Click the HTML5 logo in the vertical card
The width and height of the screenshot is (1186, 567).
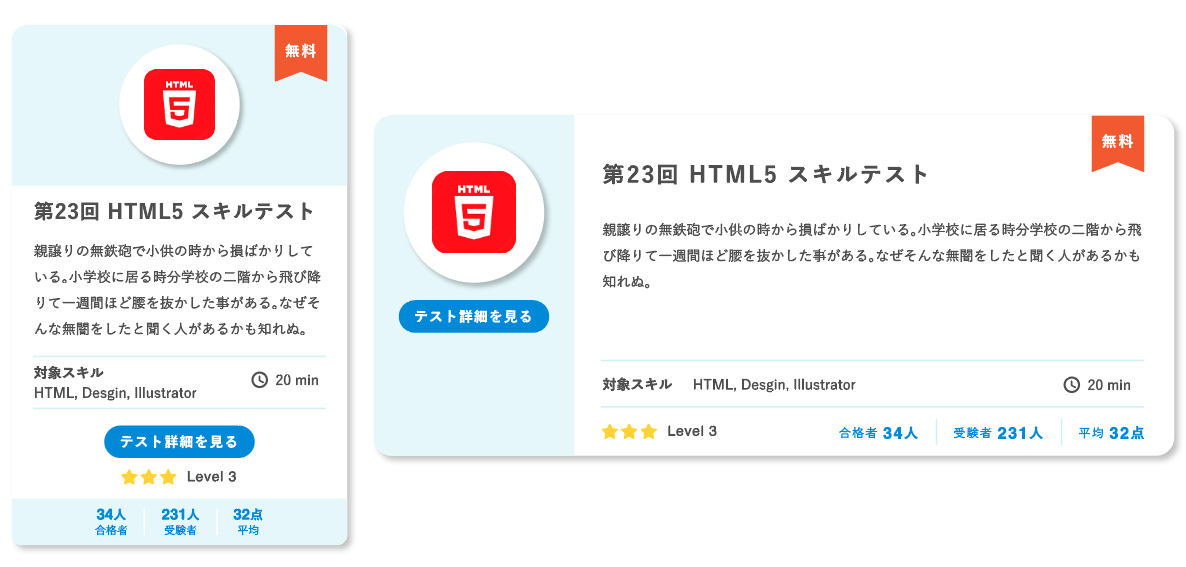click(x=179, y=104)
